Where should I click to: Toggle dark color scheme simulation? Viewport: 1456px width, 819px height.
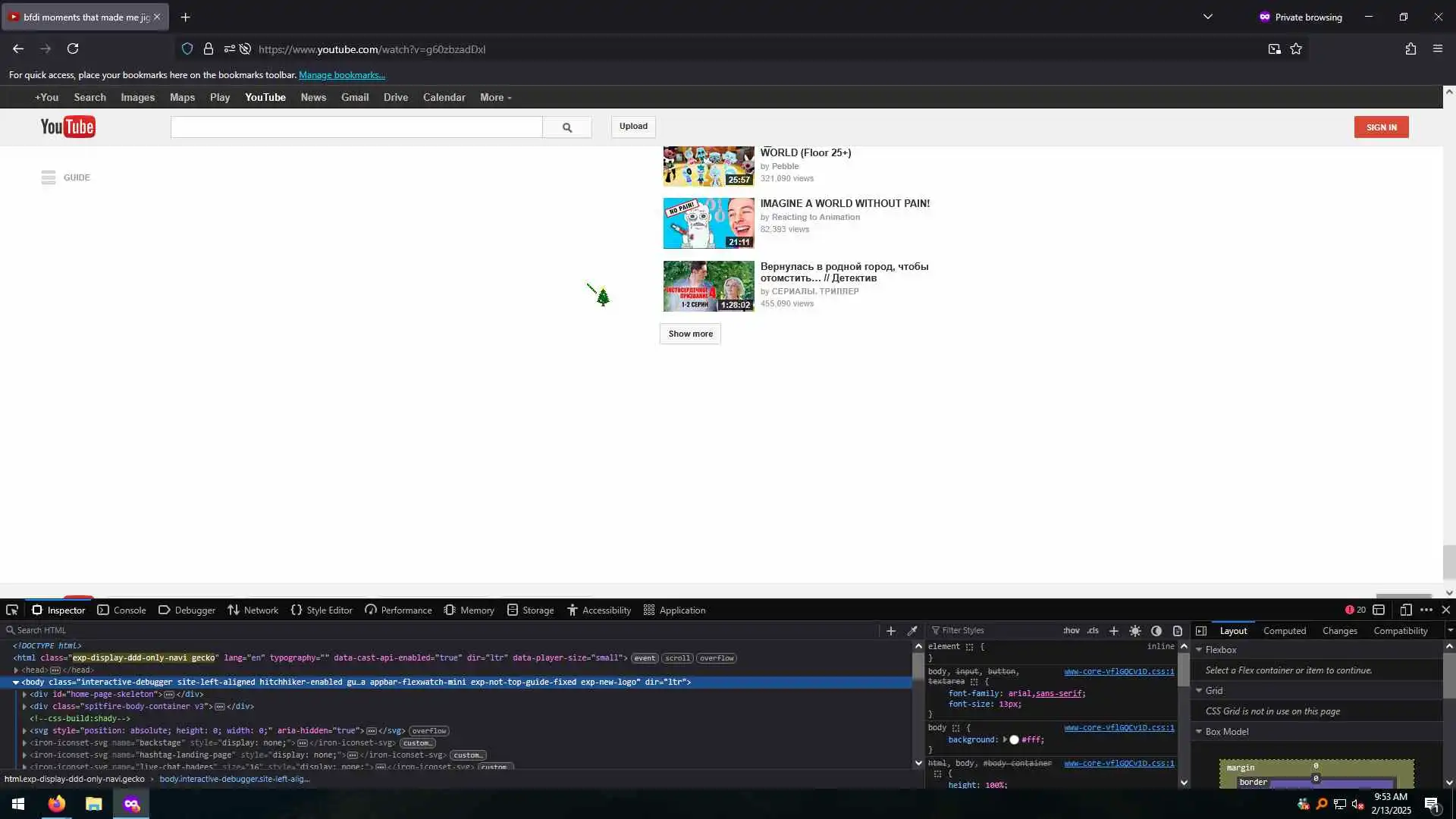pos(1156,630)
